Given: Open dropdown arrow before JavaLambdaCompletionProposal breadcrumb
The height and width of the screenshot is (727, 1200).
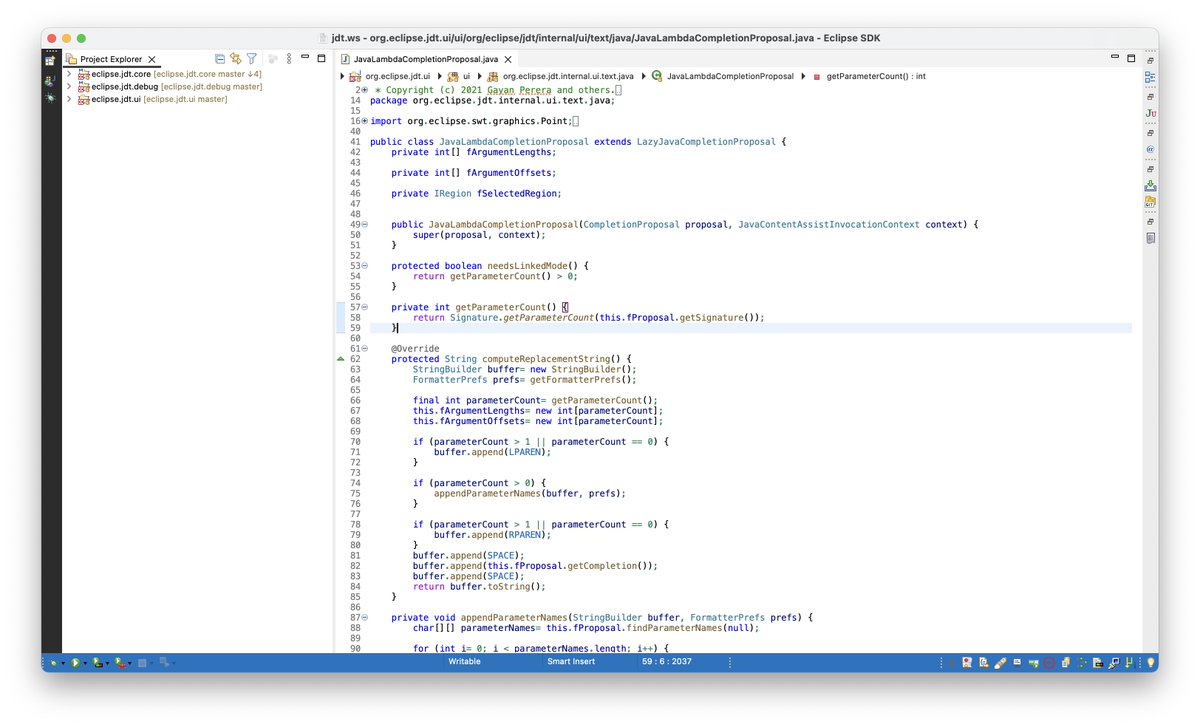Looking at the screenshot, I should [643, 76].
